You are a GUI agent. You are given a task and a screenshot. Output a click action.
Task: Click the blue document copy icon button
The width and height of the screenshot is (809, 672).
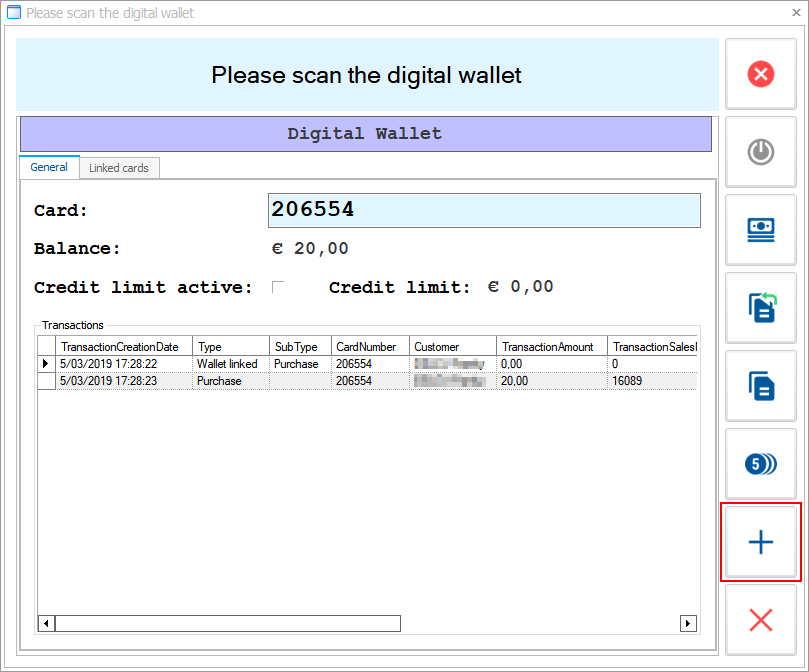(760, 385)
